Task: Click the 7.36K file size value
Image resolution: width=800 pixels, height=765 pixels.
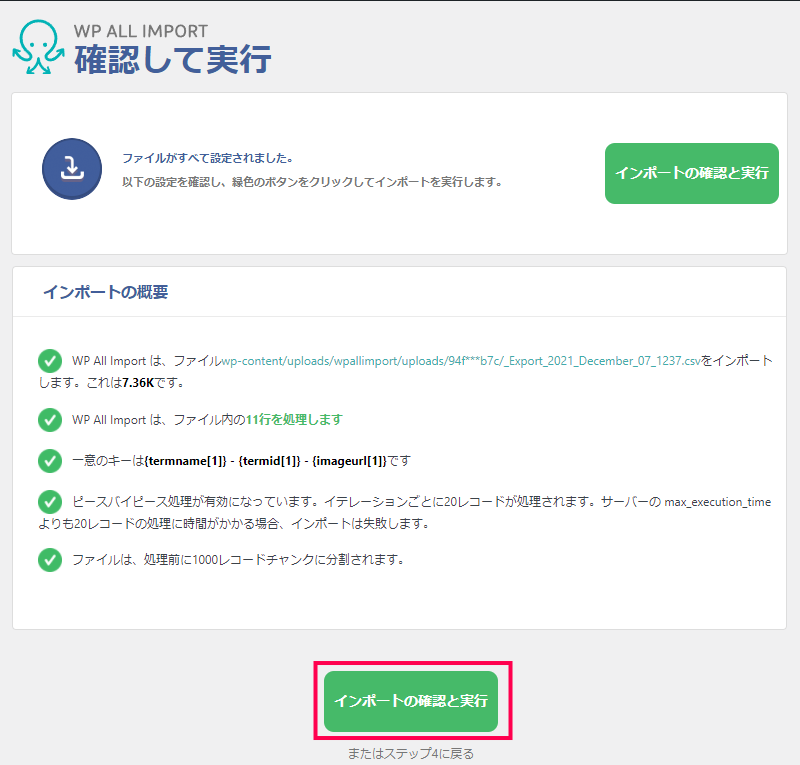Action: [x=138, y=383]
